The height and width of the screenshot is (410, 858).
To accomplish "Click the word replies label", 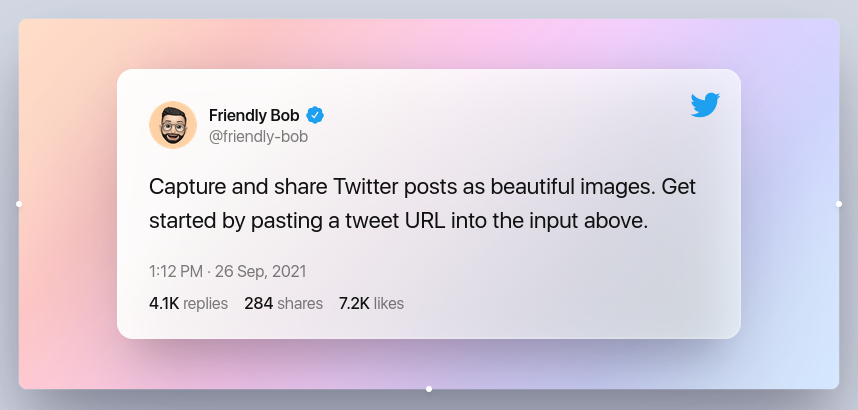I will point(205,303).
